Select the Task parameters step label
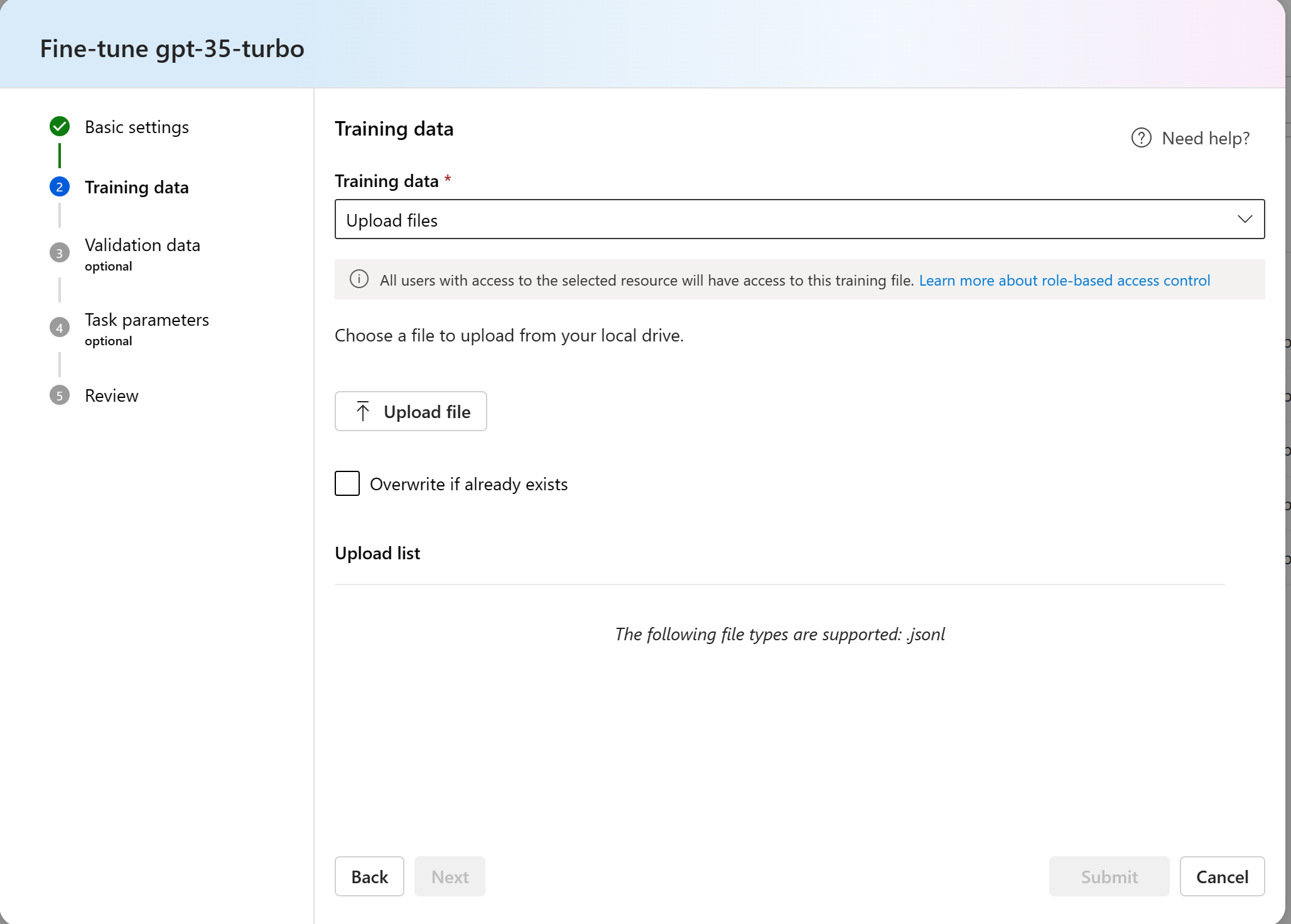 [x=146, y=320]
